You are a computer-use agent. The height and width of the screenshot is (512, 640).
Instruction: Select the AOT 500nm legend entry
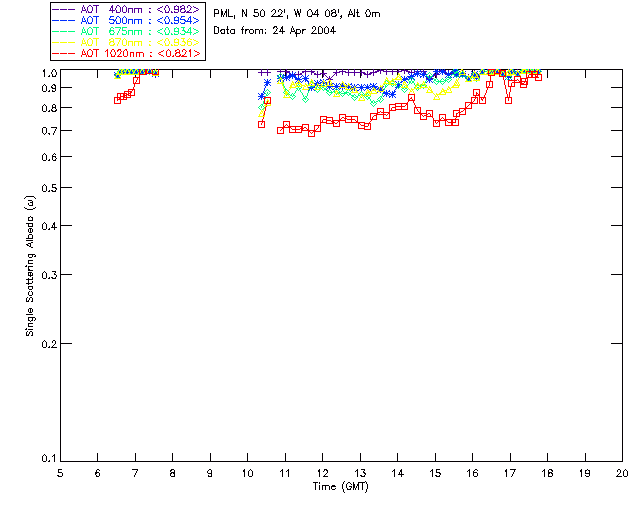[127, 20]
